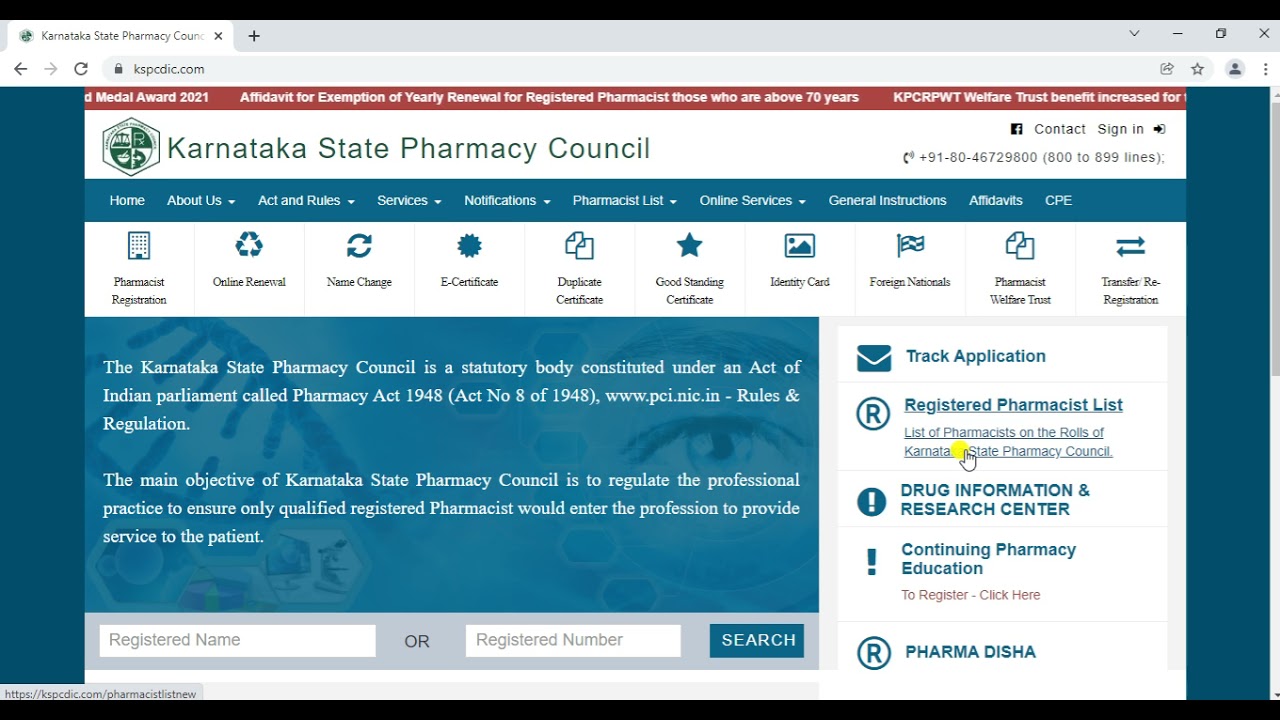Image resolution: width=1280 pixels, height=720 pixels.
Task: Open Drug Information & Research Center link
Action: coord(995,500)
